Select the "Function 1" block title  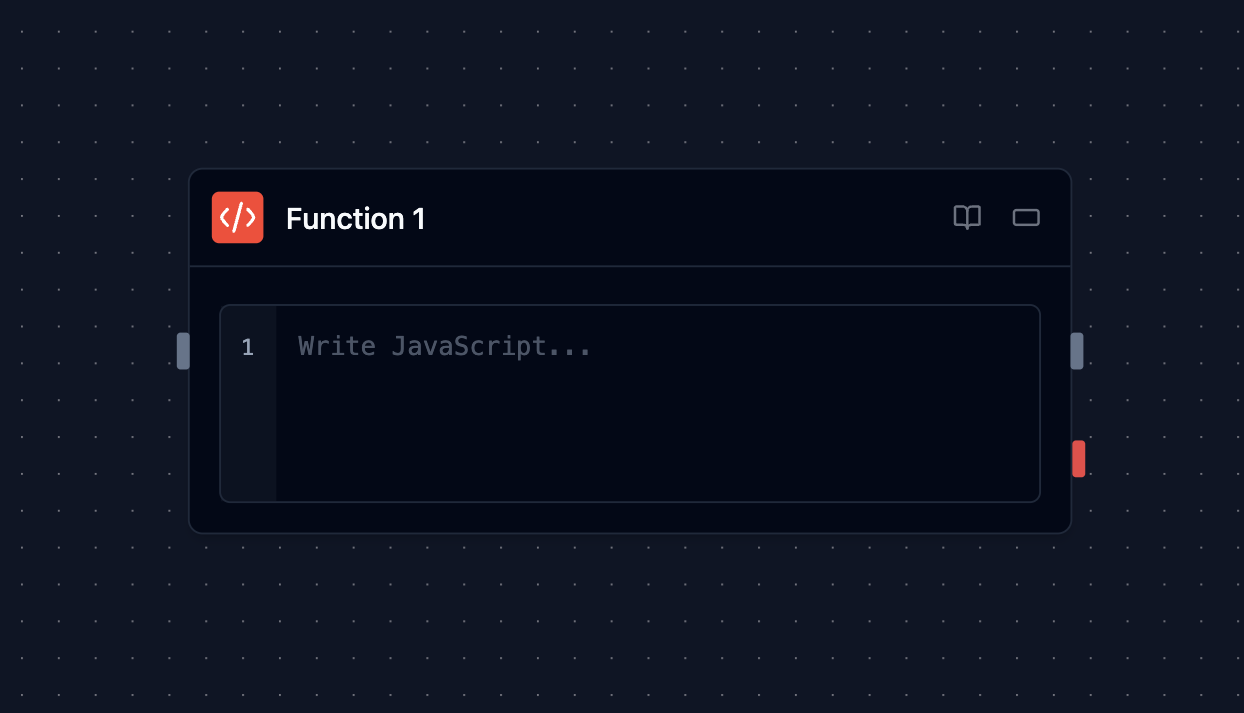356,219
